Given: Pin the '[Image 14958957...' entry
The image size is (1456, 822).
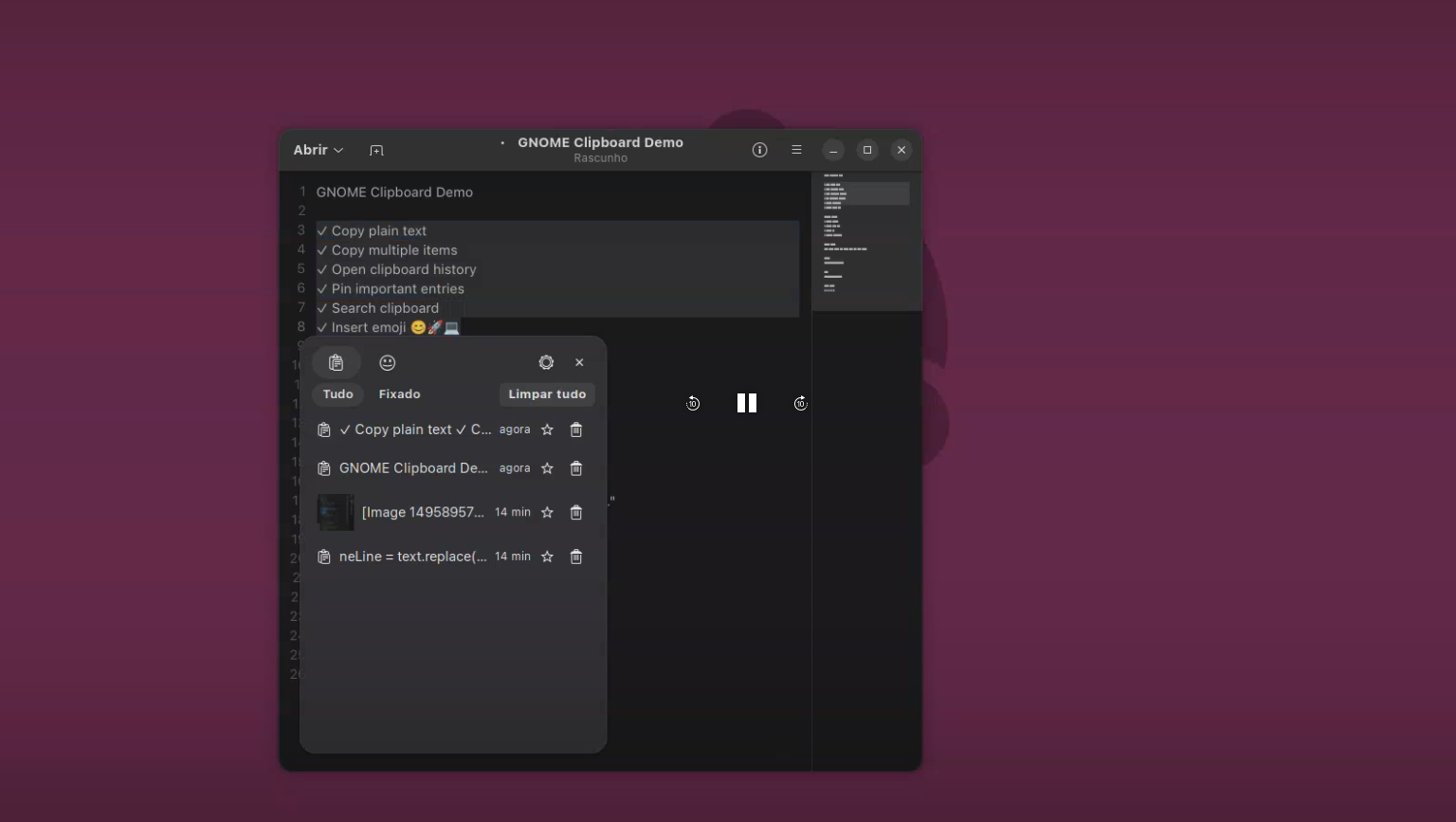Looking at the screenshot, I should click(547, 513).
